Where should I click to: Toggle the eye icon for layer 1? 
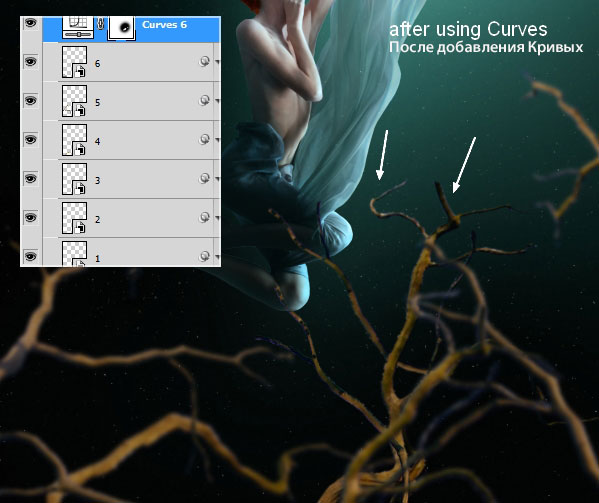(x=31, y=256)
